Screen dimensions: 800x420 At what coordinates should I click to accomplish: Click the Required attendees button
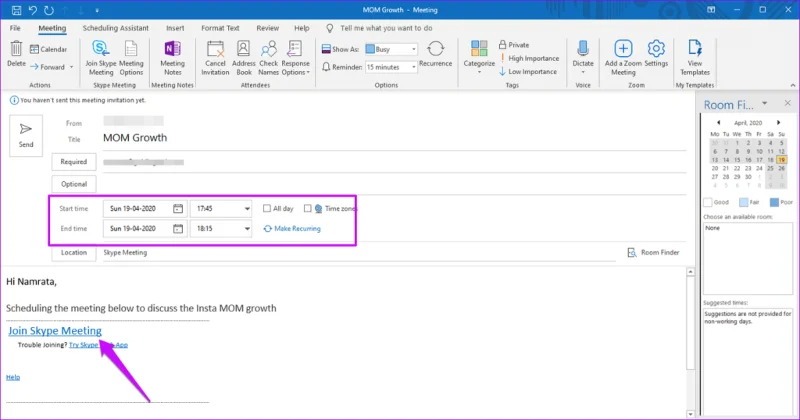click(x=74, y=162)
